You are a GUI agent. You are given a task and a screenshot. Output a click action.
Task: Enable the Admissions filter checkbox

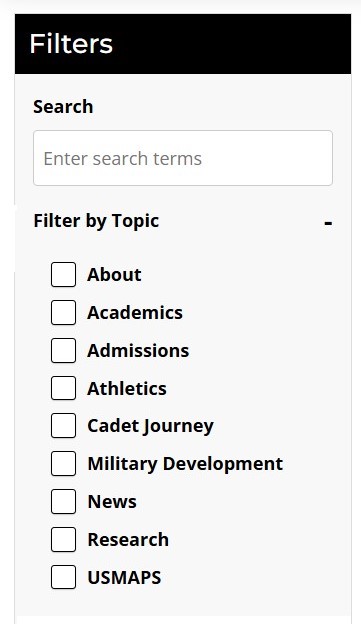63,351
